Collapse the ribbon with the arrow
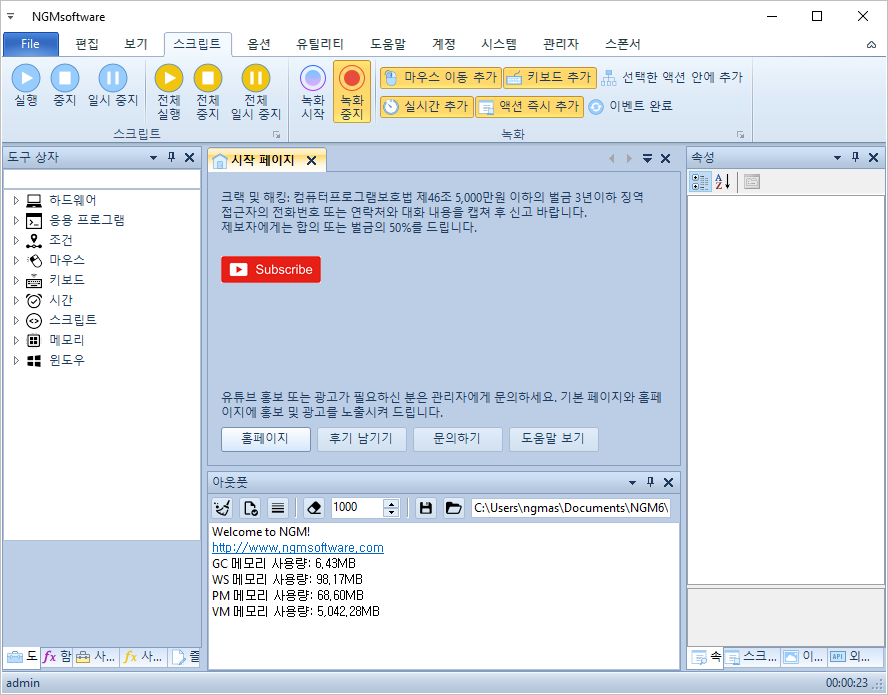888x695 pixels. (x=872, y=45)
